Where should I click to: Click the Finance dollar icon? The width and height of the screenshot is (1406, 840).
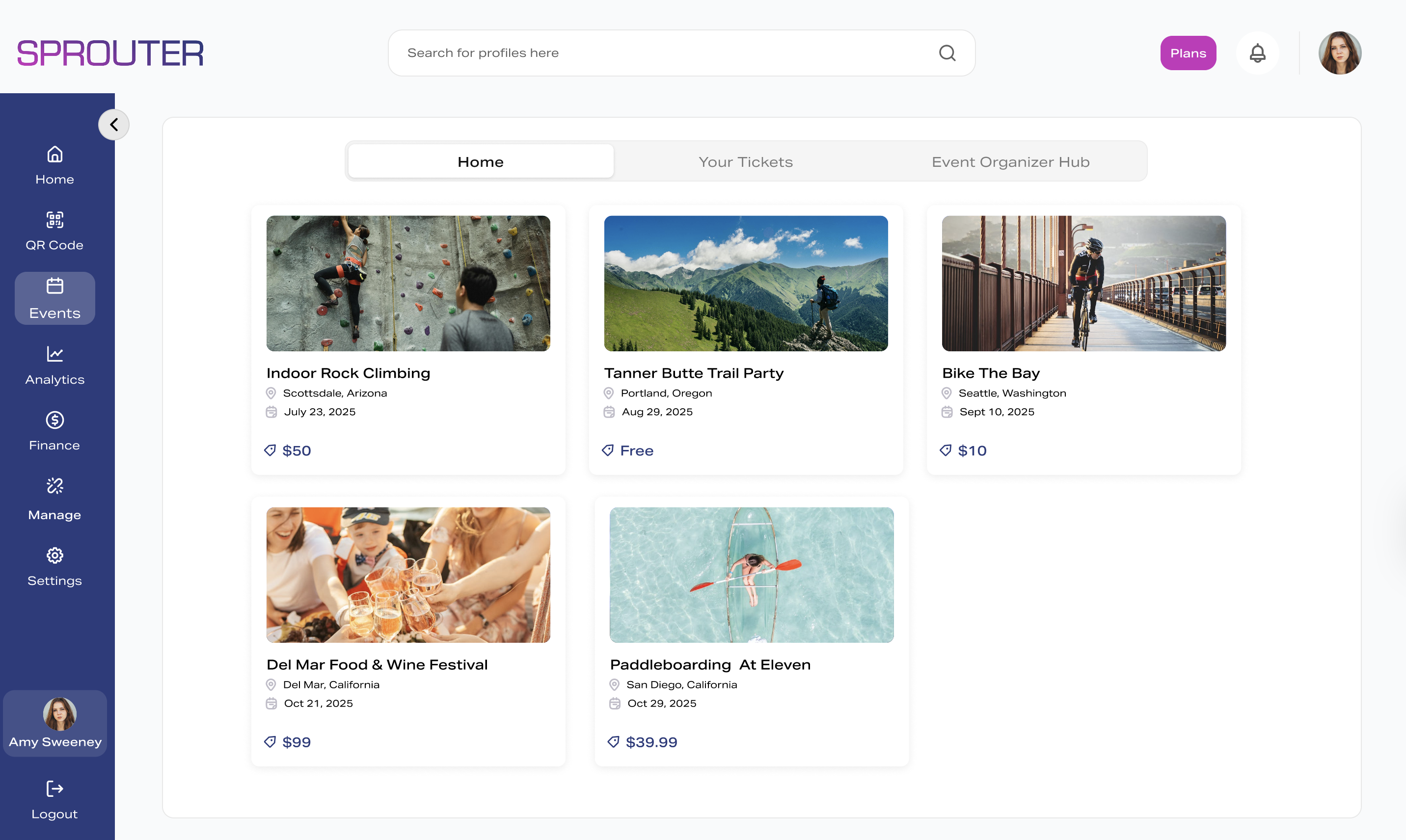click(54, 420)
